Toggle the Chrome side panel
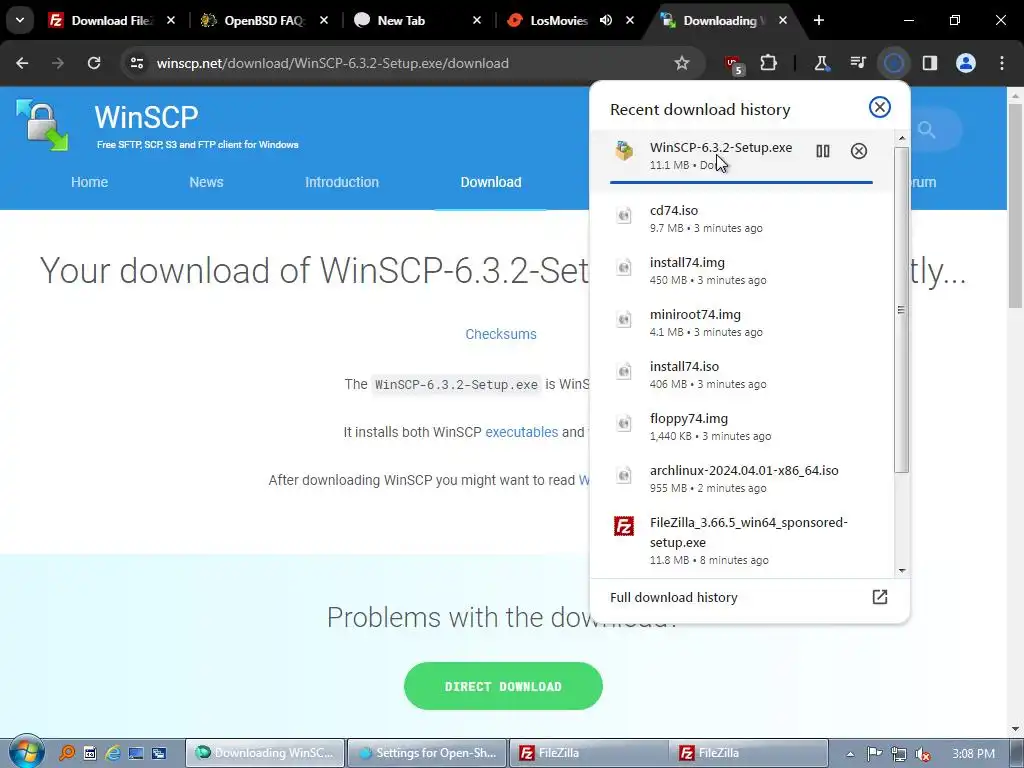The width and height of the screenshot is (1024, 768). (930, 63)
